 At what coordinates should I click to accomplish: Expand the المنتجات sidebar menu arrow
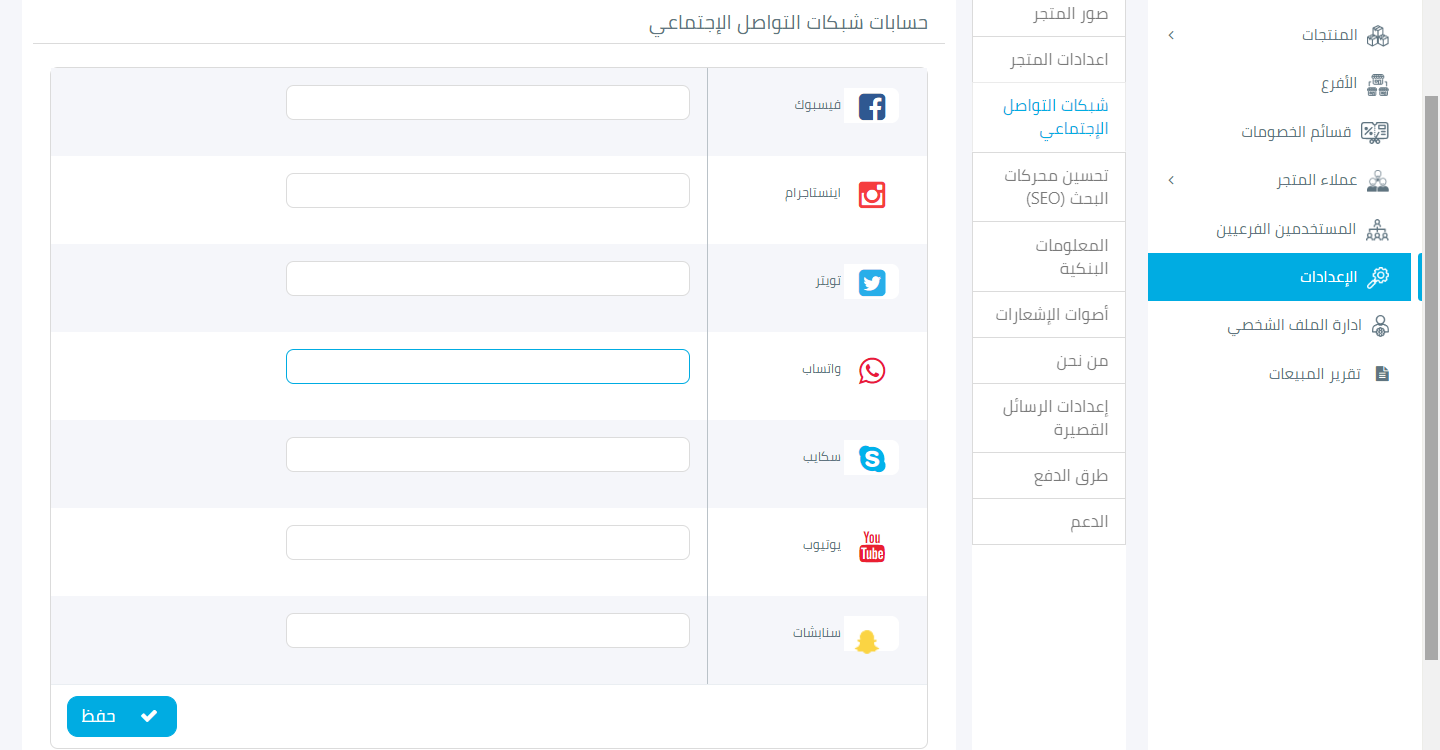(1171, 36)
